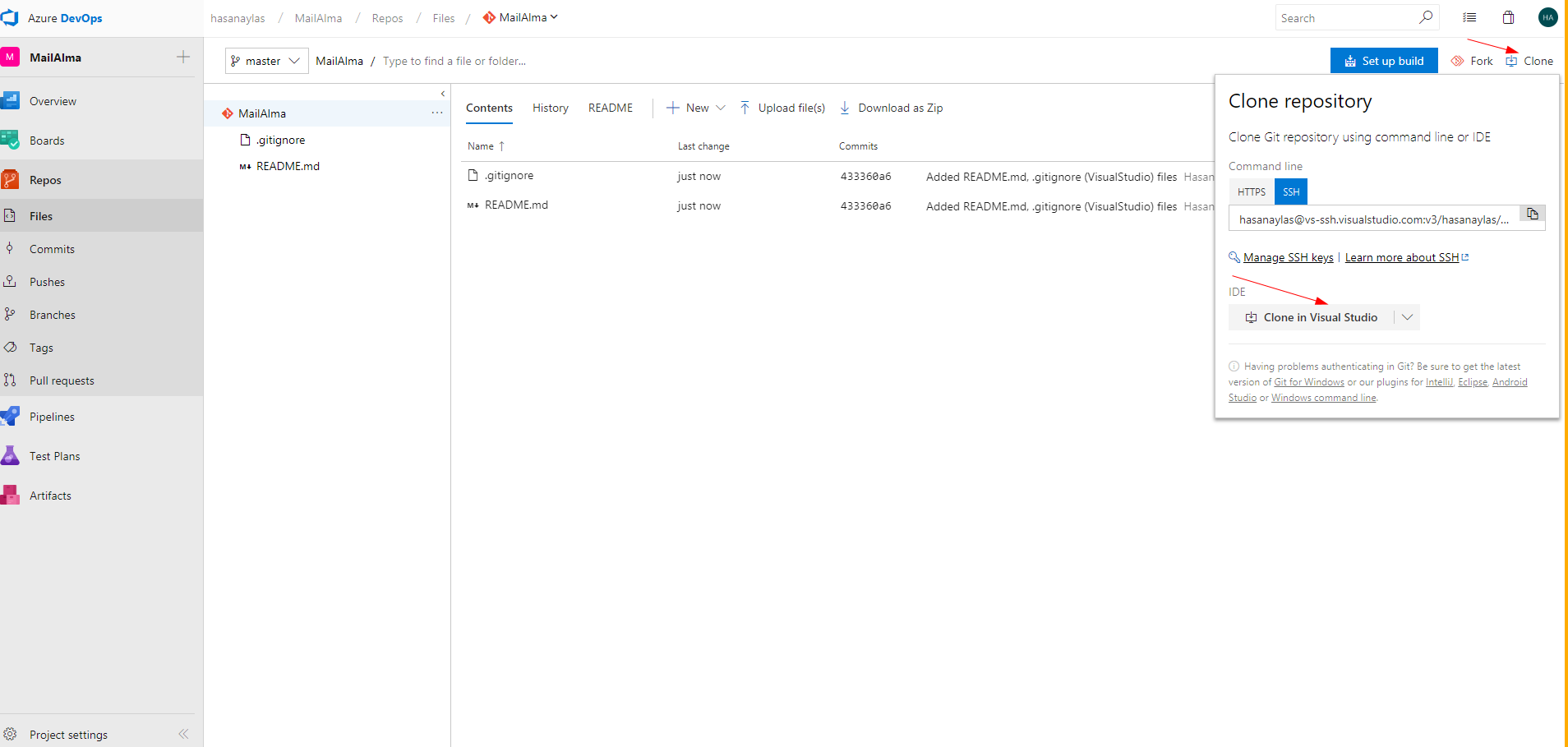Screen dimensions: 1568x747
Task: Go to Files in breadcrumb
Action: [x=444, y=18]
